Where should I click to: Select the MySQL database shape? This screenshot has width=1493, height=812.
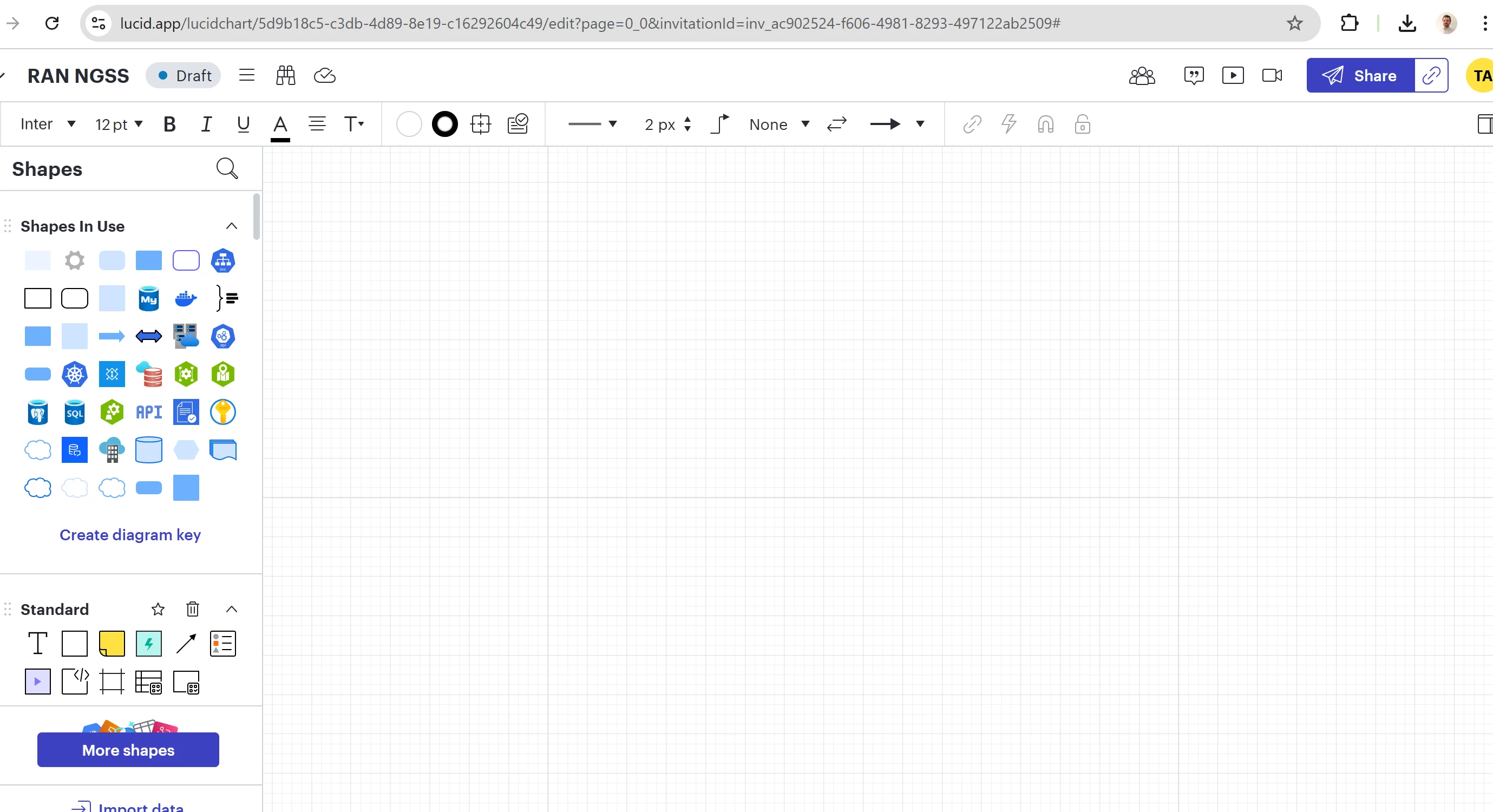pos(148,298)
